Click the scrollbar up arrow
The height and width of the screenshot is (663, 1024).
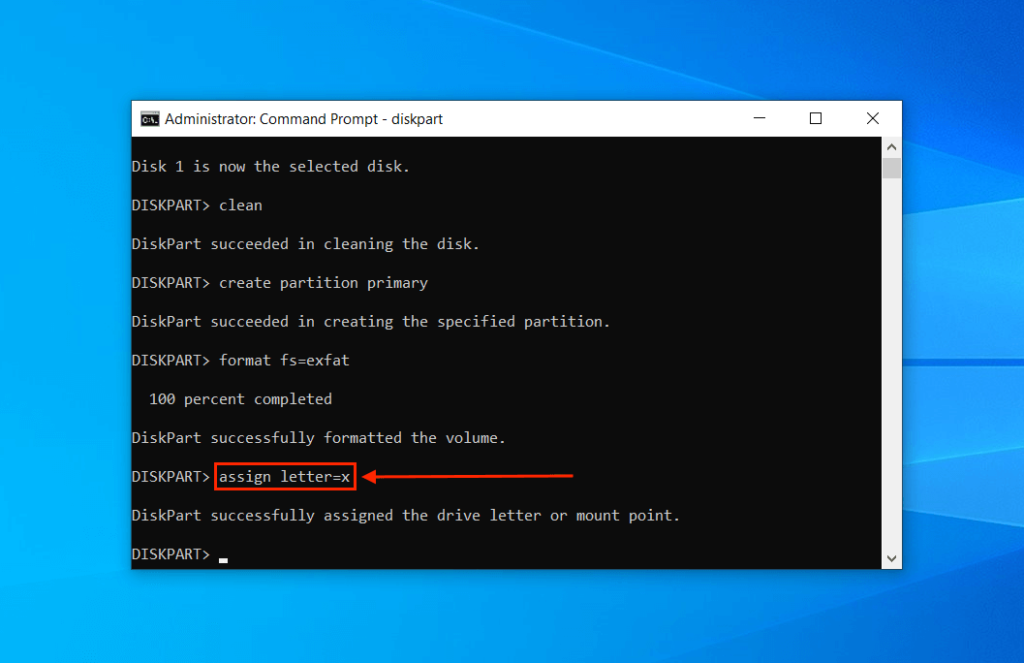tap(890, 146)
